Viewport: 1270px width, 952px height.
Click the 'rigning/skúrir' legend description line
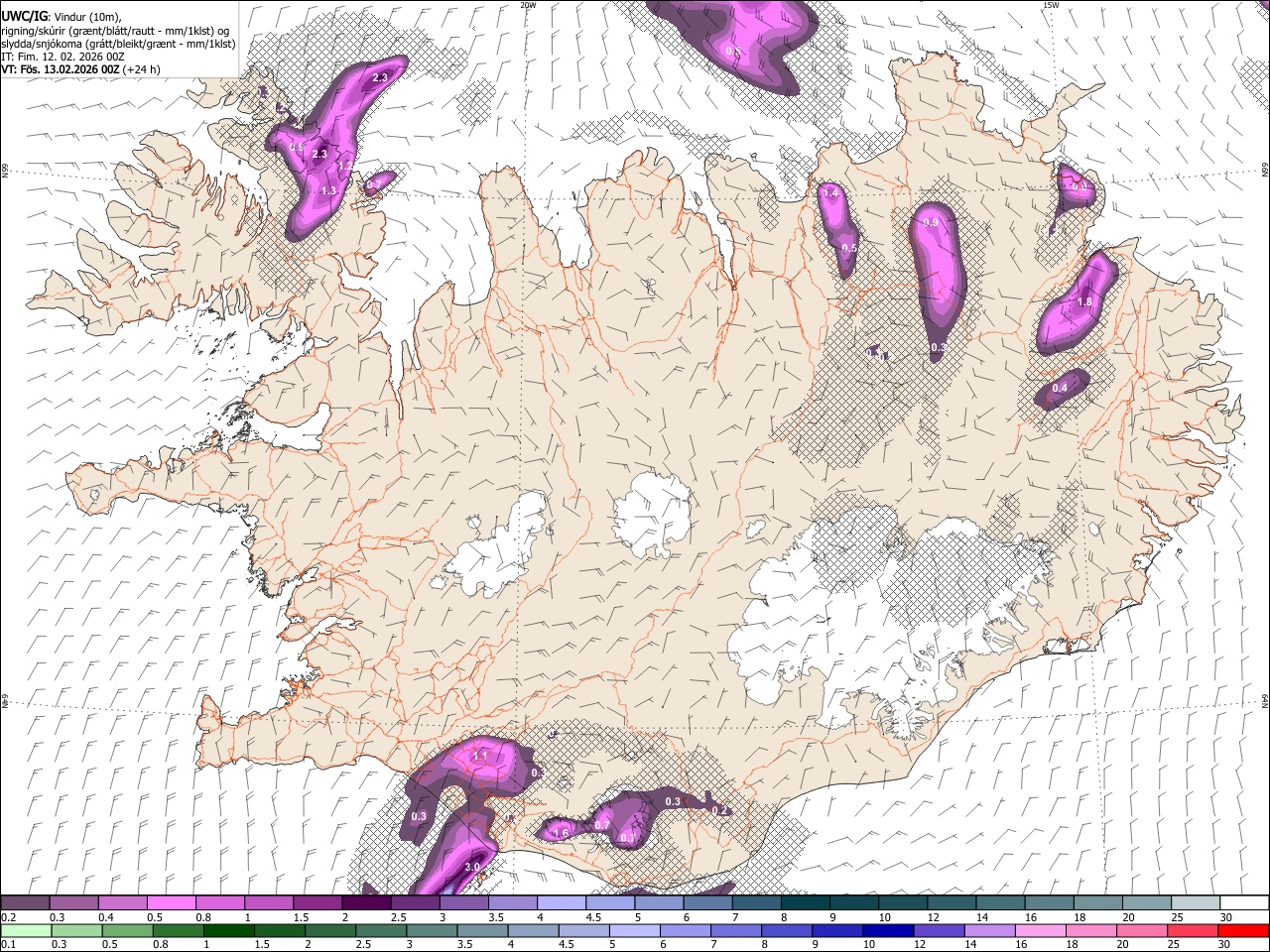tap(115, 31)
